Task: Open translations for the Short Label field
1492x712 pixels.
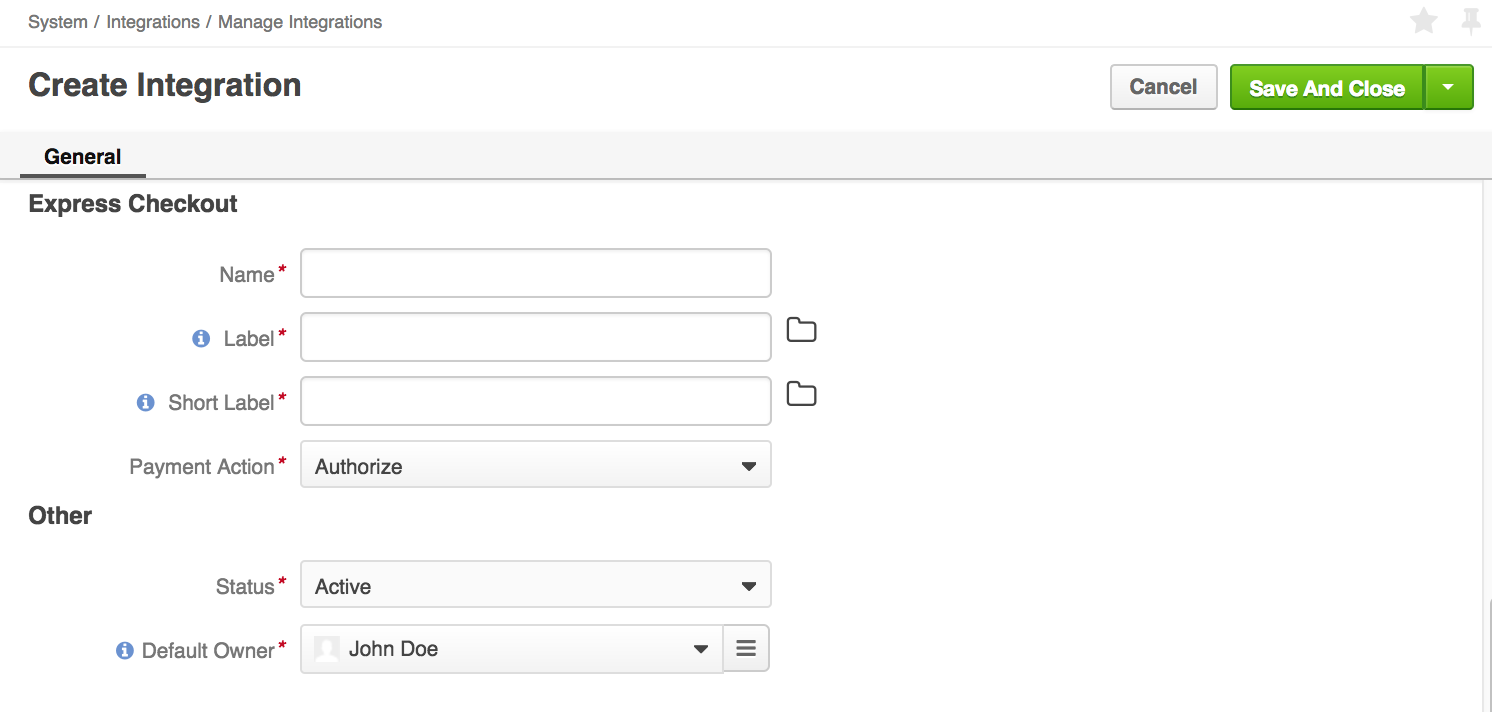Action: point(801,394)
